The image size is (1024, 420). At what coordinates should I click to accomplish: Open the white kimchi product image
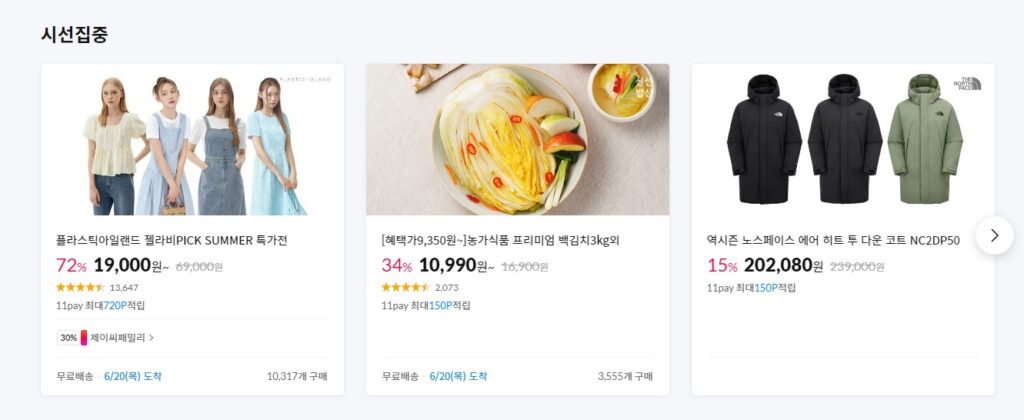click(517, 140)
